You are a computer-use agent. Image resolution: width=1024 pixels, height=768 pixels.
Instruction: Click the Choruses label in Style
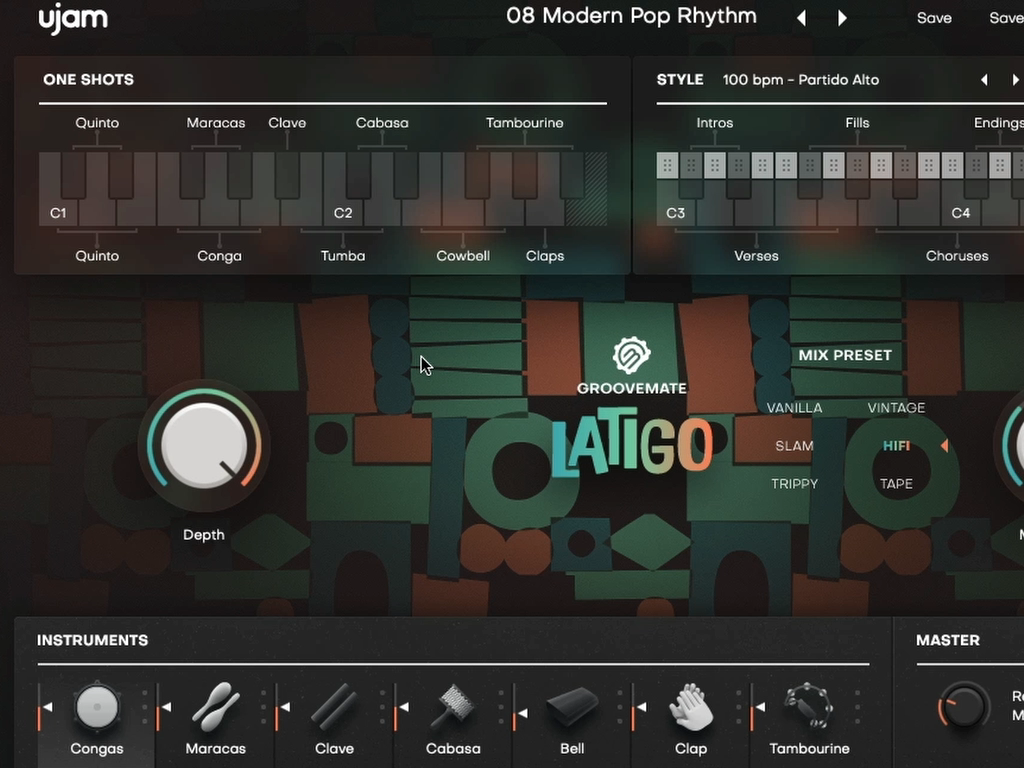click(957, 256)
